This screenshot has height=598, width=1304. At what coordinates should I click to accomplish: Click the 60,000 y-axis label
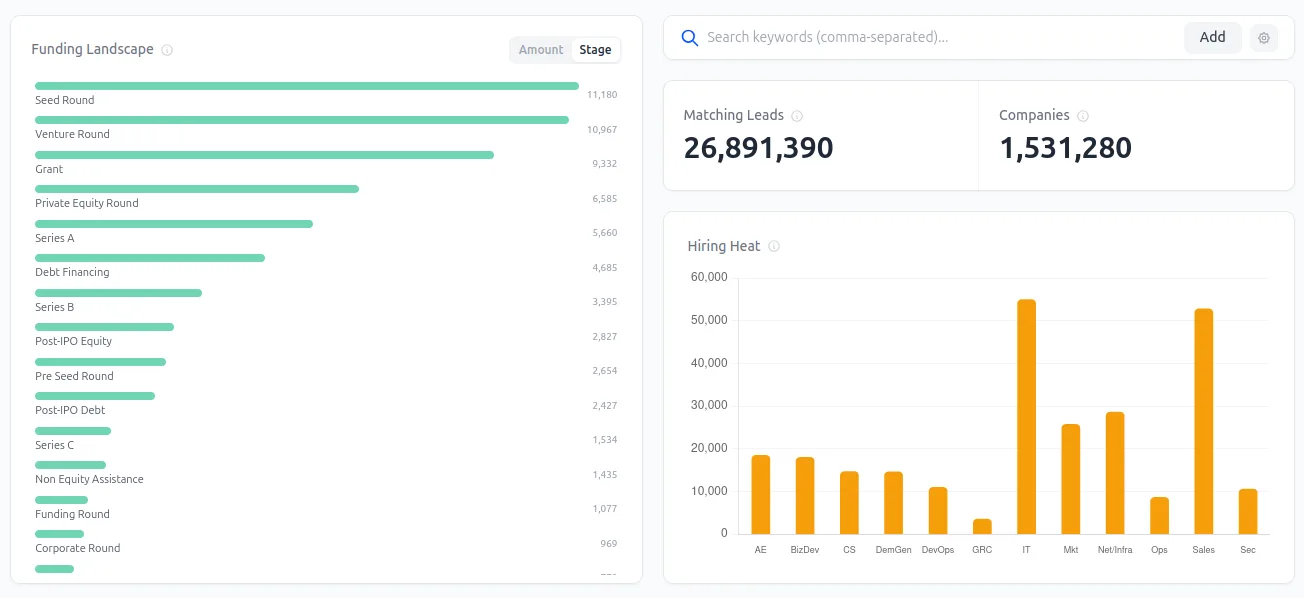[709, 277]
